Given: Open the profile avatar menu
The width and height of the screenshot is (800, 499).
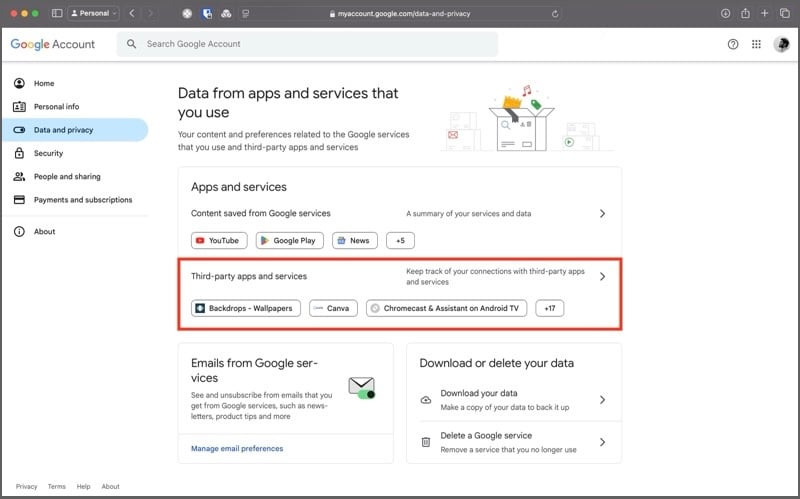Looking at the screenshot, I should (x=781, y=44).
